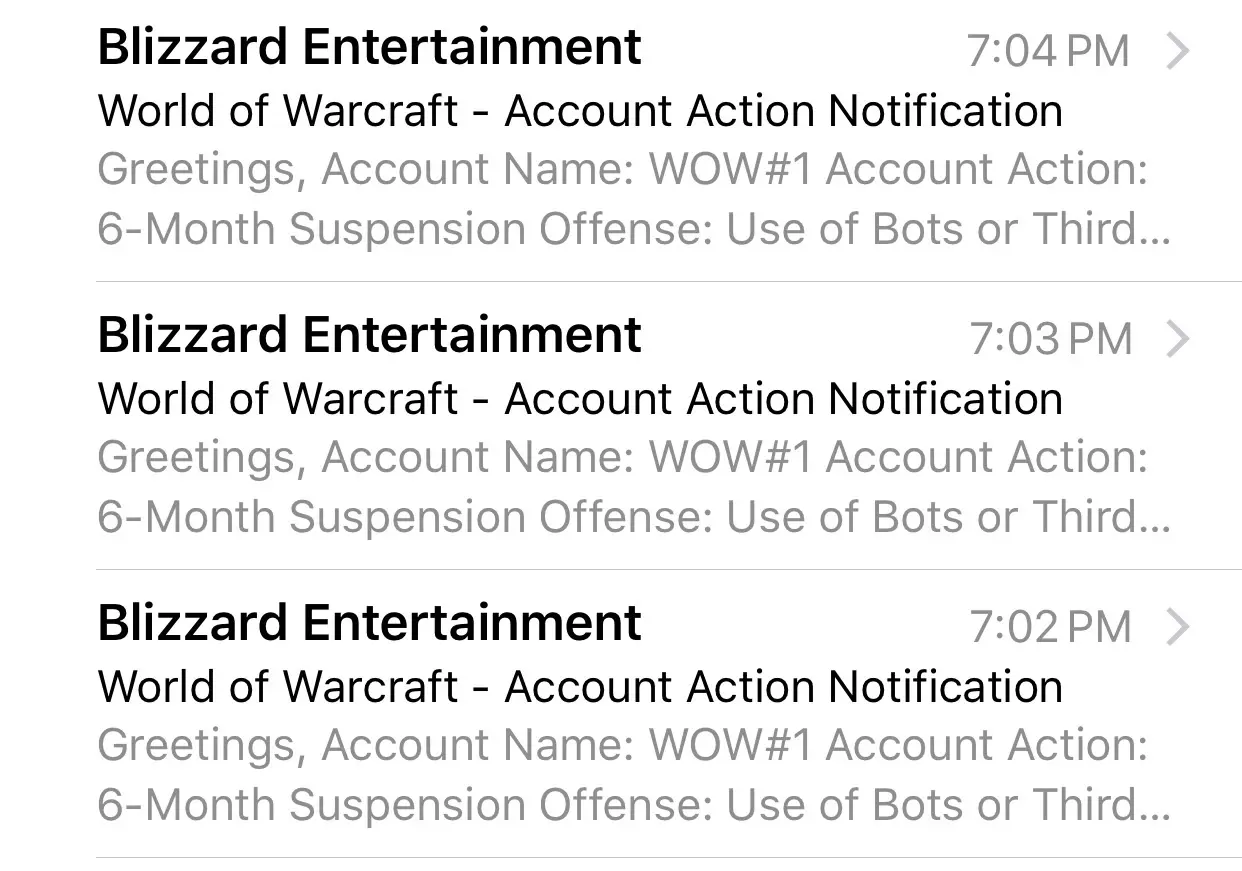
Task: Tap the chevron beside the 7:03 PM email
Action: 1179,339
